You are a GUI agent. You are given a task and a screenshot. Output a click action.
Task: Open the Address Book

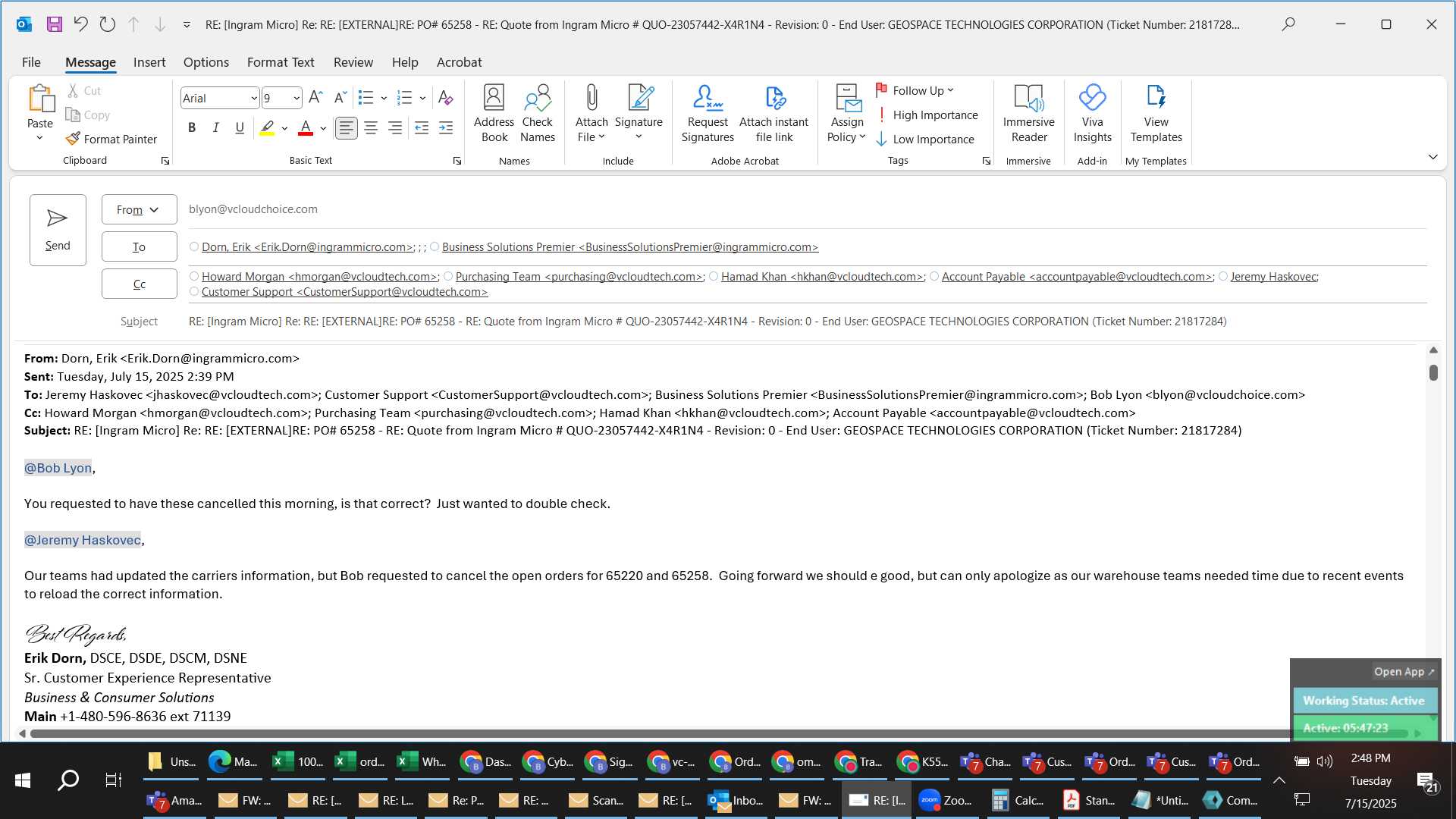point(494,114)
